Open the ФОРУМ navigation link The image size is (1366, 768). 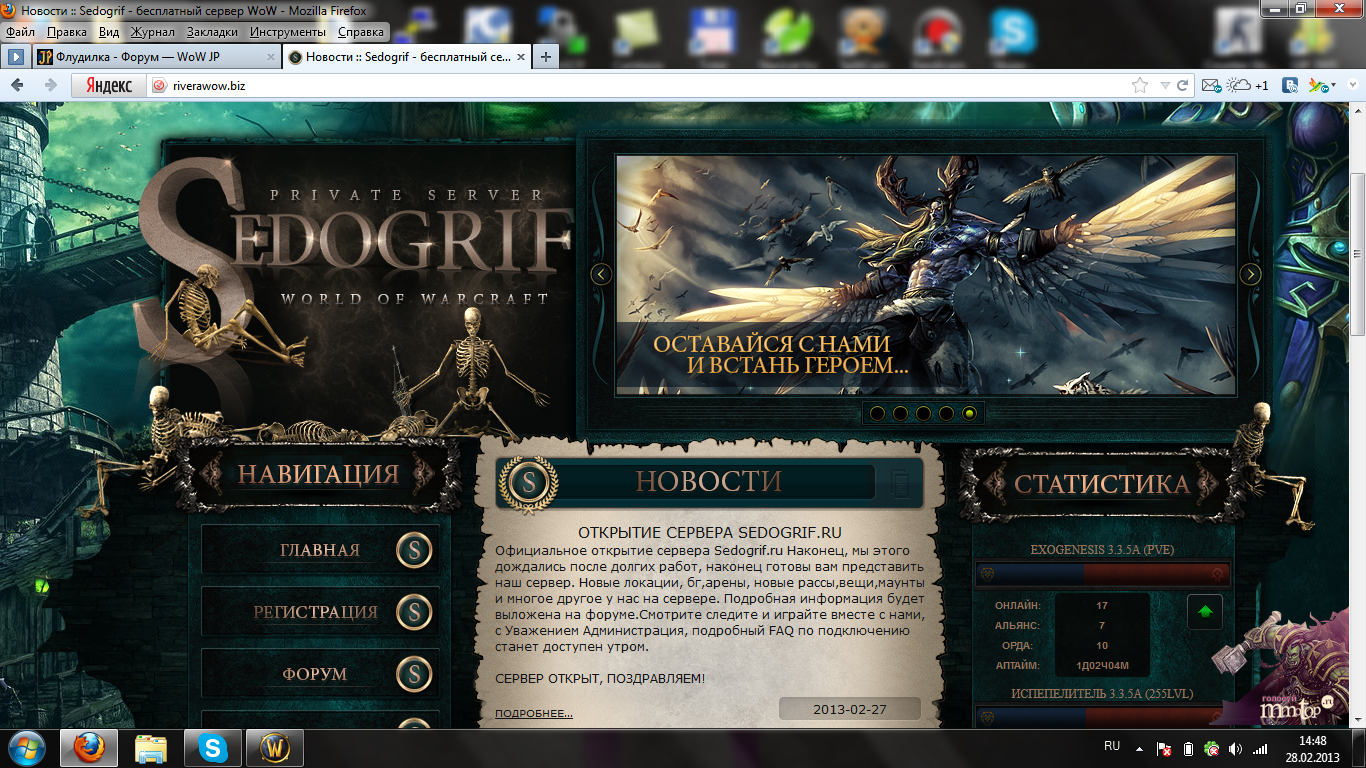click(x=320, y=674)
